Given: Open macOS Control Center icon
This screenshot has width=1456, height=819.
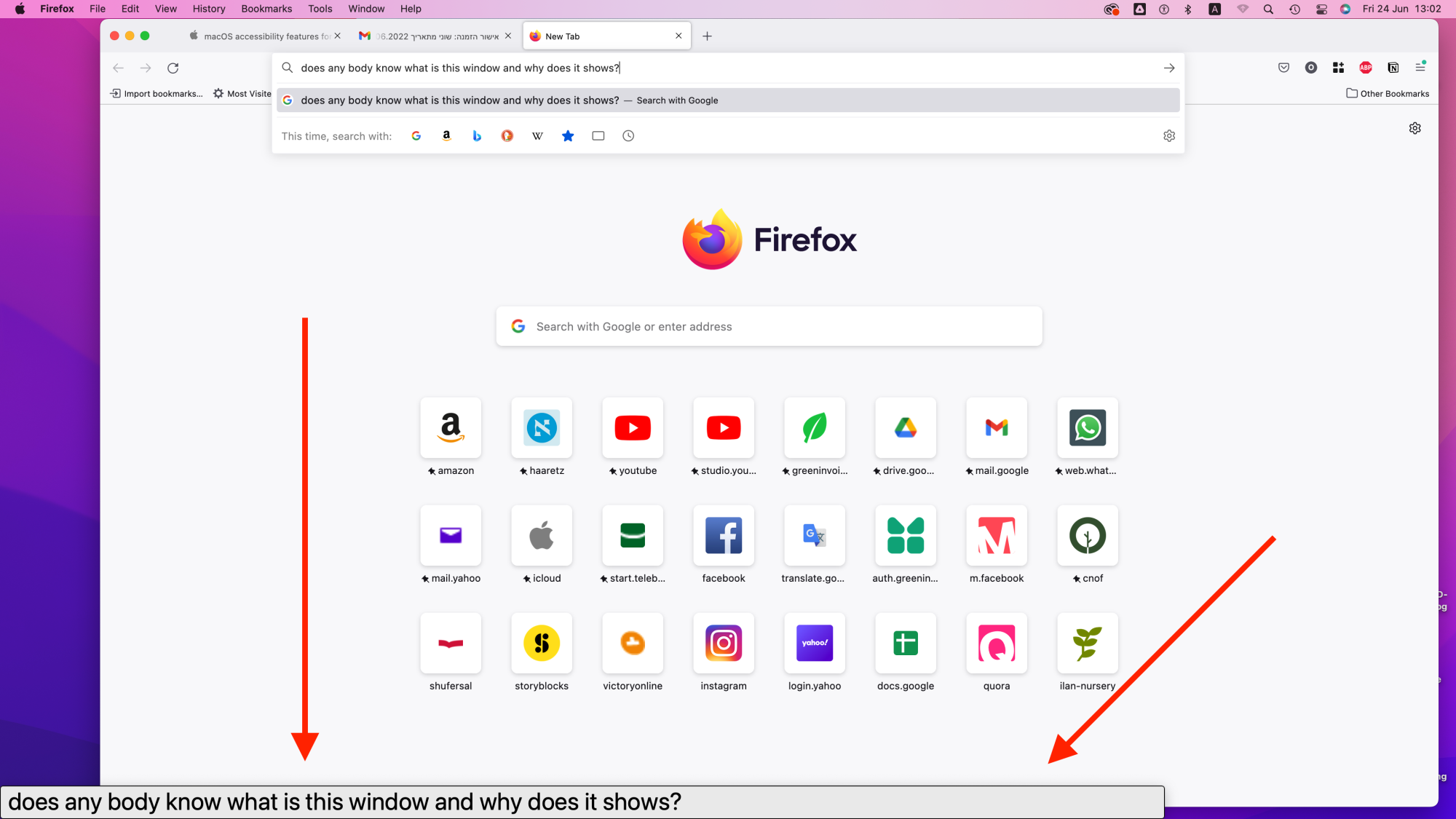Looking at the screenshot, I should point(1321,9).
